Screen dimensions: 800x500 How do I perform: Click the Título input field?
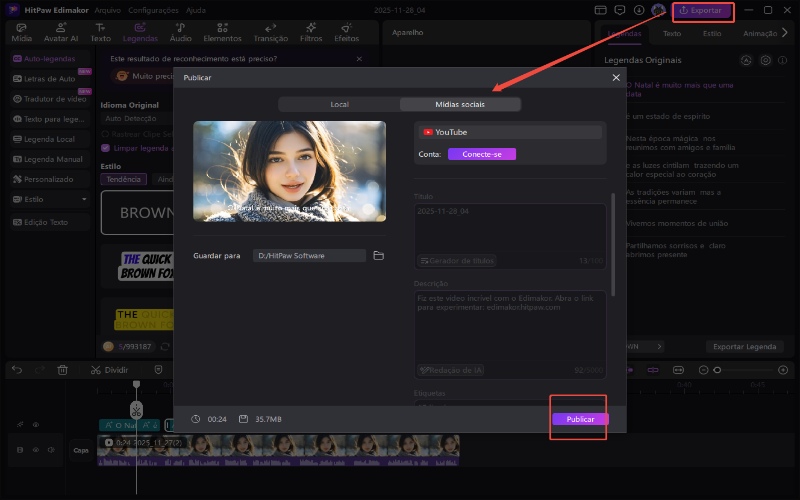(509, 228)
